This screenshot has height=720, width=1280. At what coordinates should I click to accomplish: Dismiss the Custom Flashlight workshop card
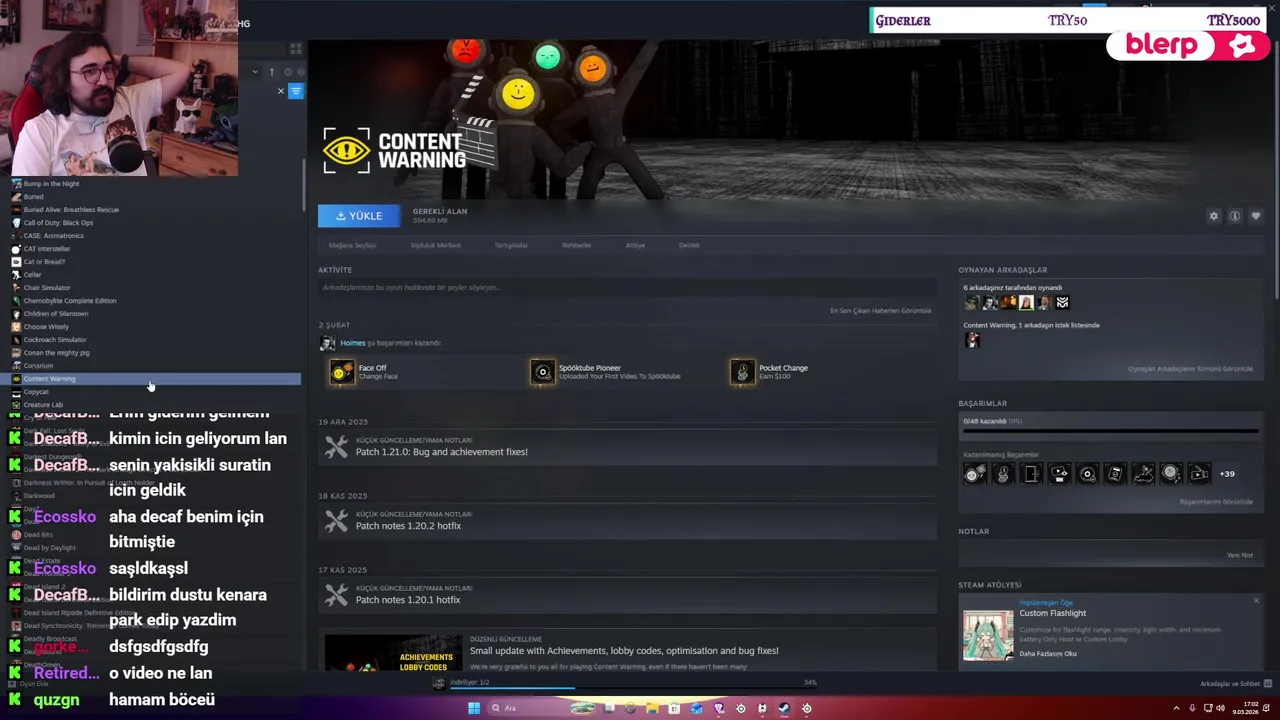click(x=1256, y=601)
